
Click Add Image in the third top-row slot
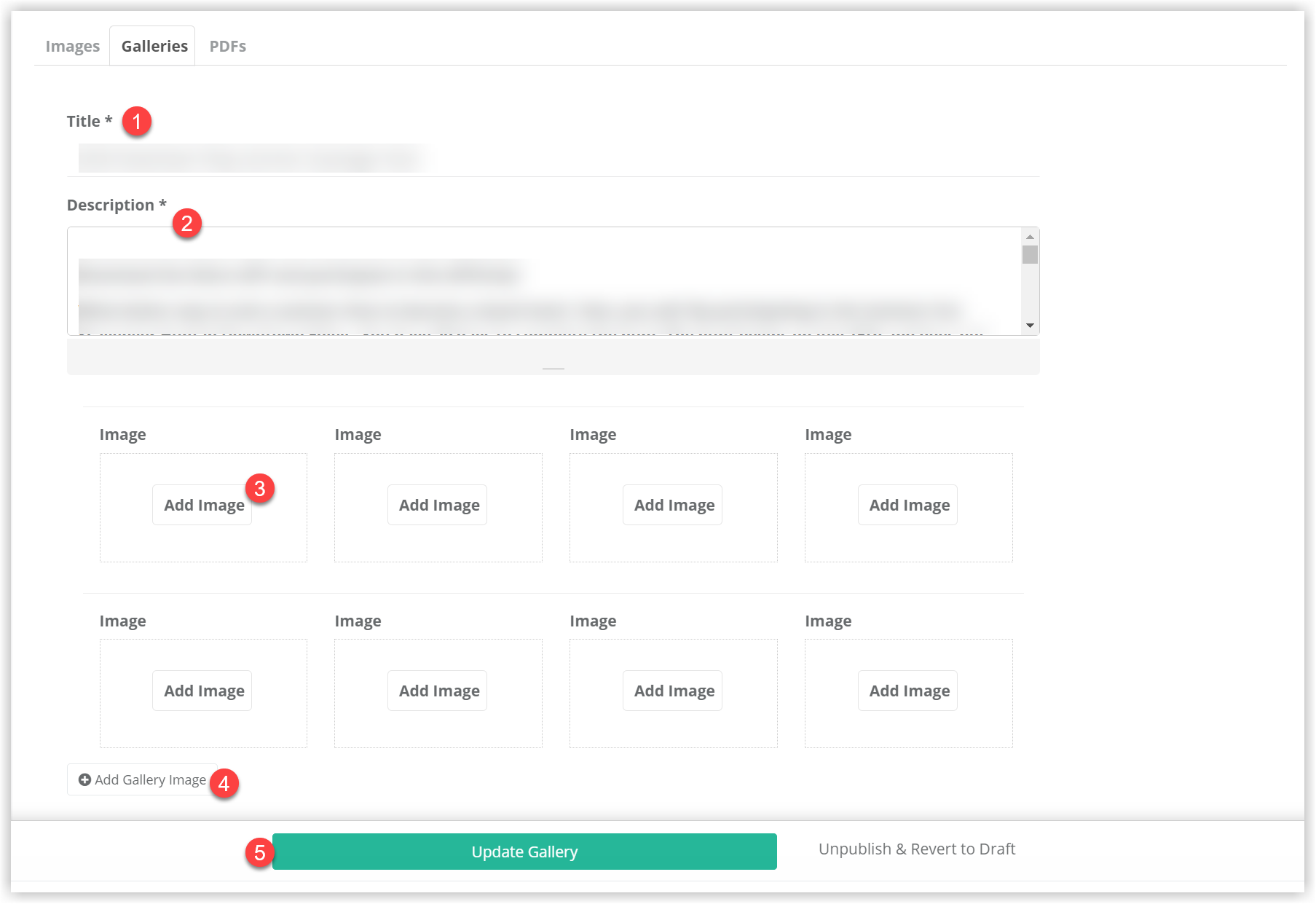coord(672,504)
